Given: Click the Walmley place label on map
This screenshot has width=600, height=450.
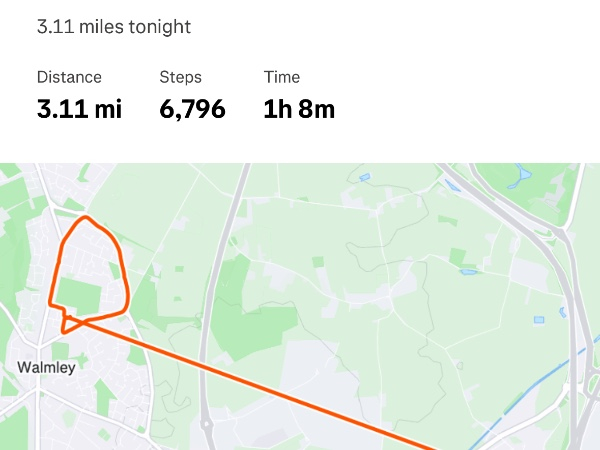Looking at the screenshot, I should point(46,367).
